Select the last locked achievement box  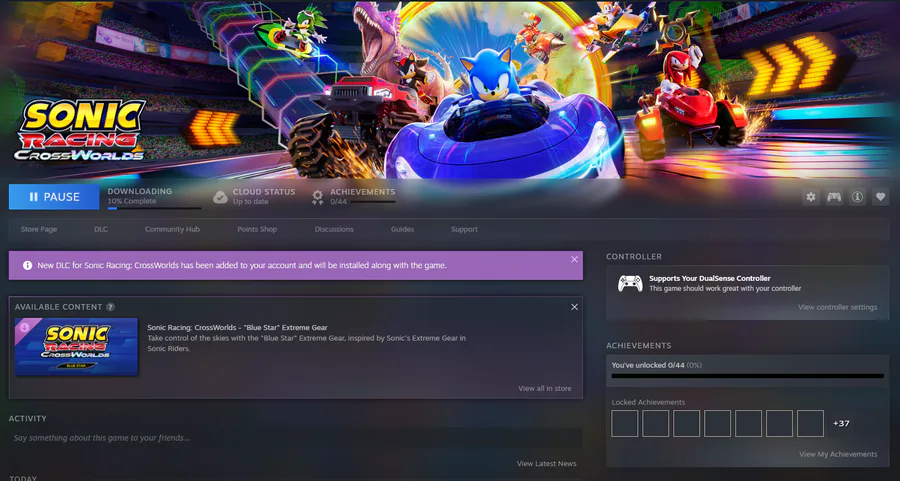click(x=810, y=424)
